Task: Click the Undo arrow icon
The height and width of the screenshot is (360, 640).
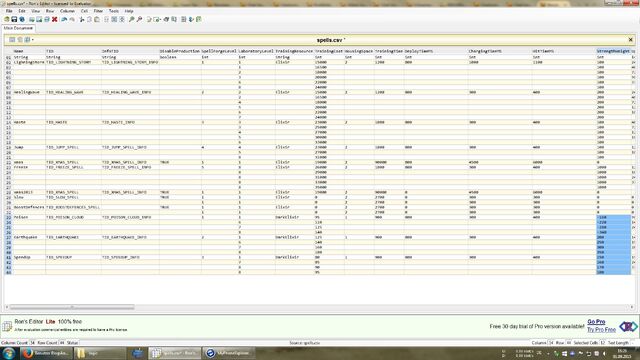Action: pos(64,19)
